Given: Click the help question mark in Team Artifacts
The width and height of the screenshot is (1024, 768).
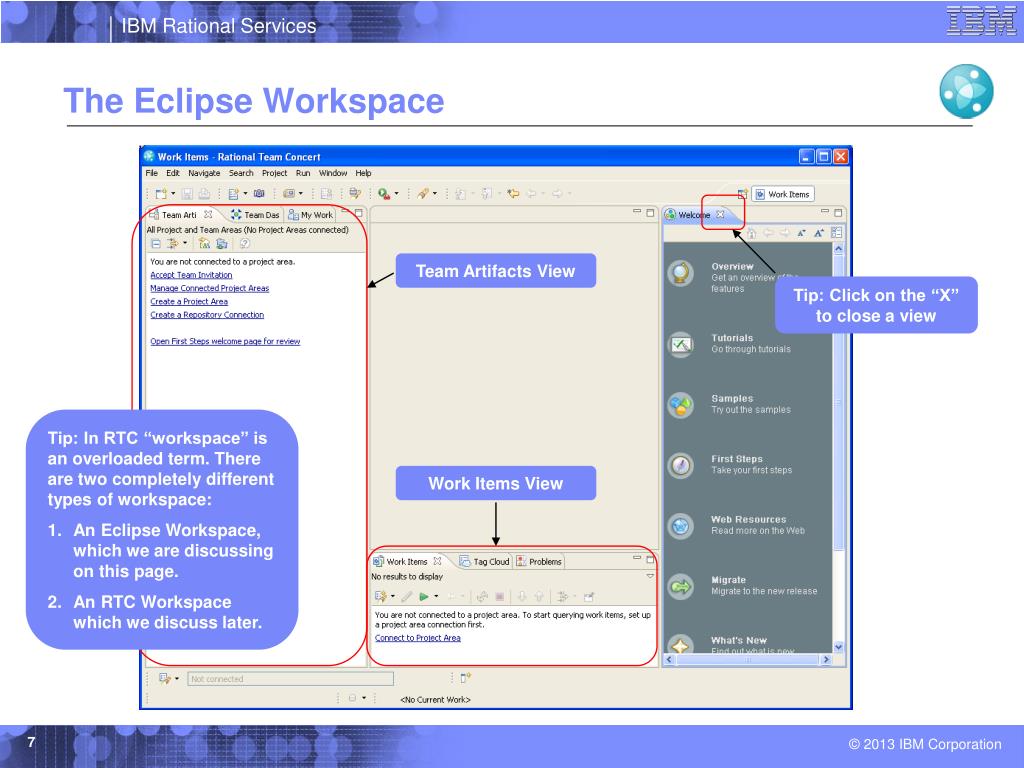Looking at the screenshot, I should tap(244, 244).
